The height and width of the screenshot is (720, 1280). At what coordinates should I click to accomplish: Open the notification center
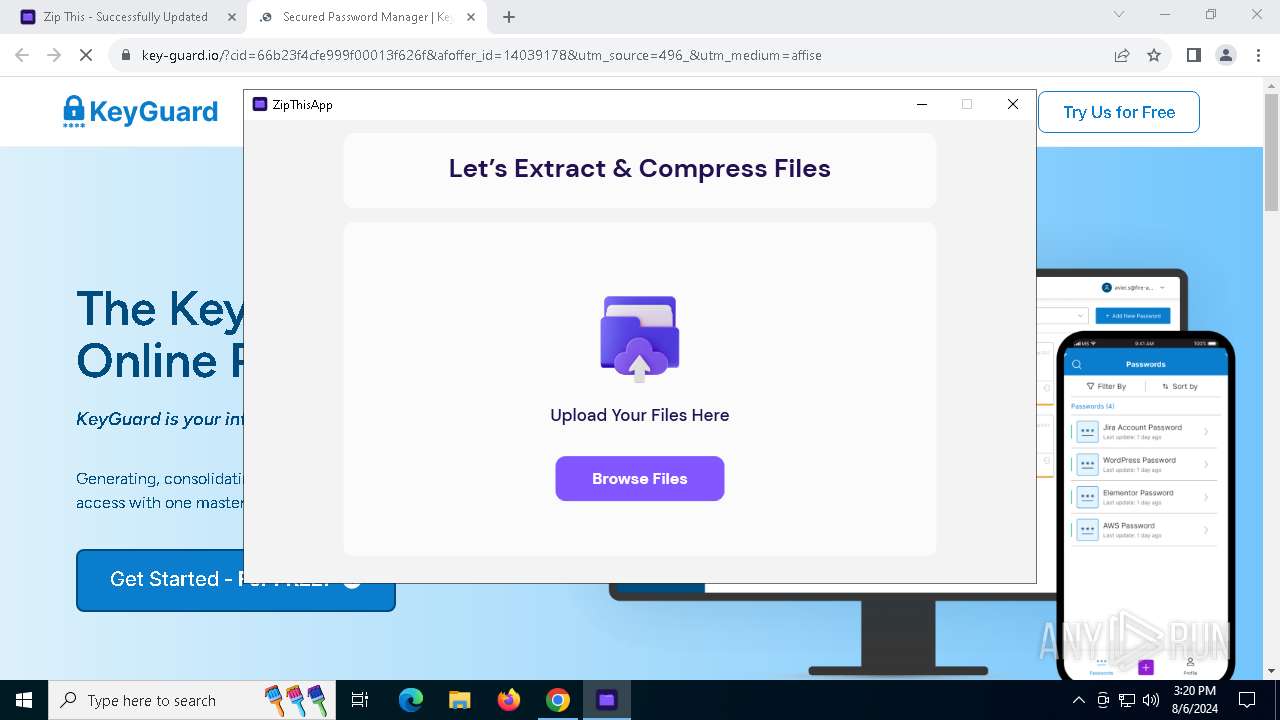[x=1247, y=700]
